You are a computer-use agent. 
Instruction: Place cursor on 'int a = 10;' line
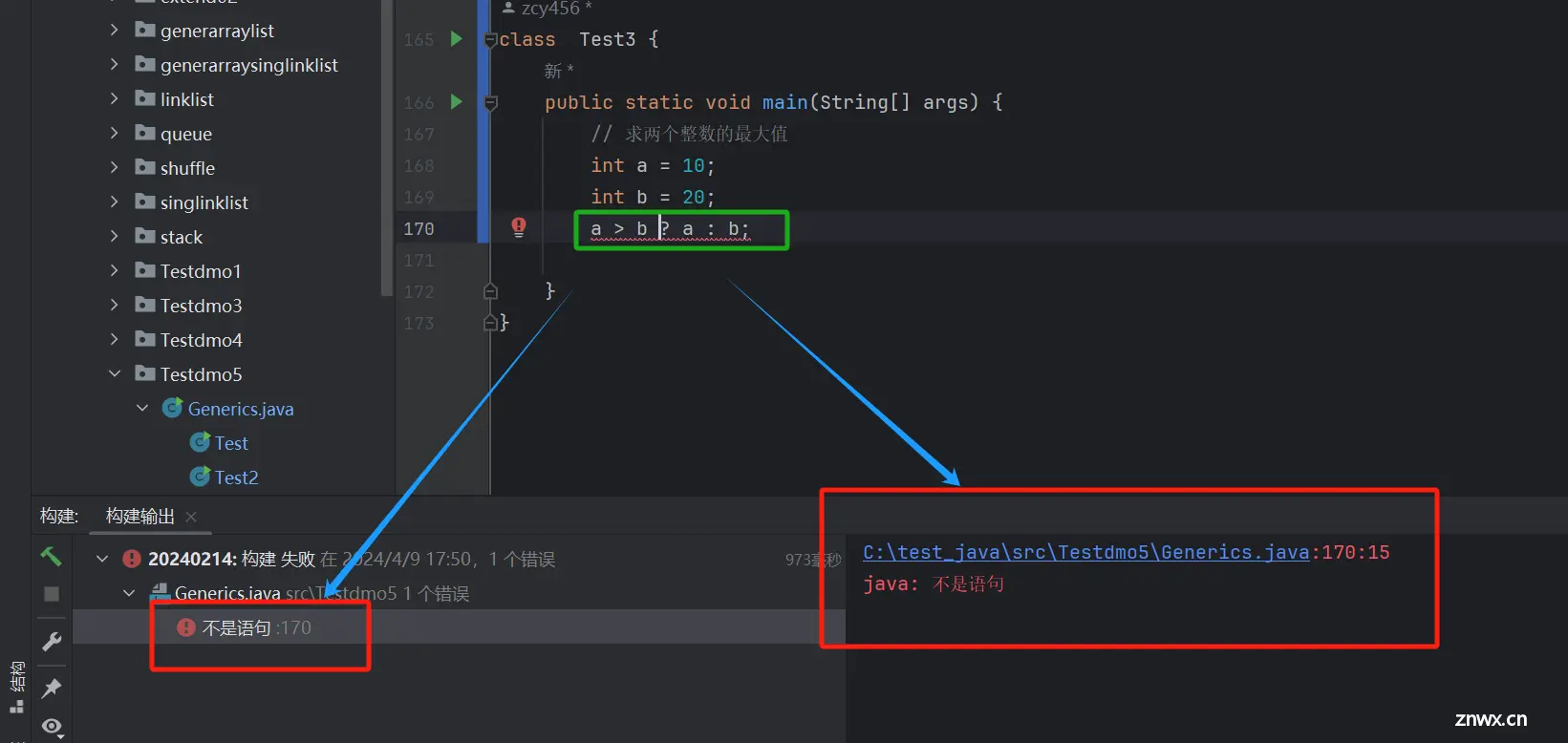[653, 166]
